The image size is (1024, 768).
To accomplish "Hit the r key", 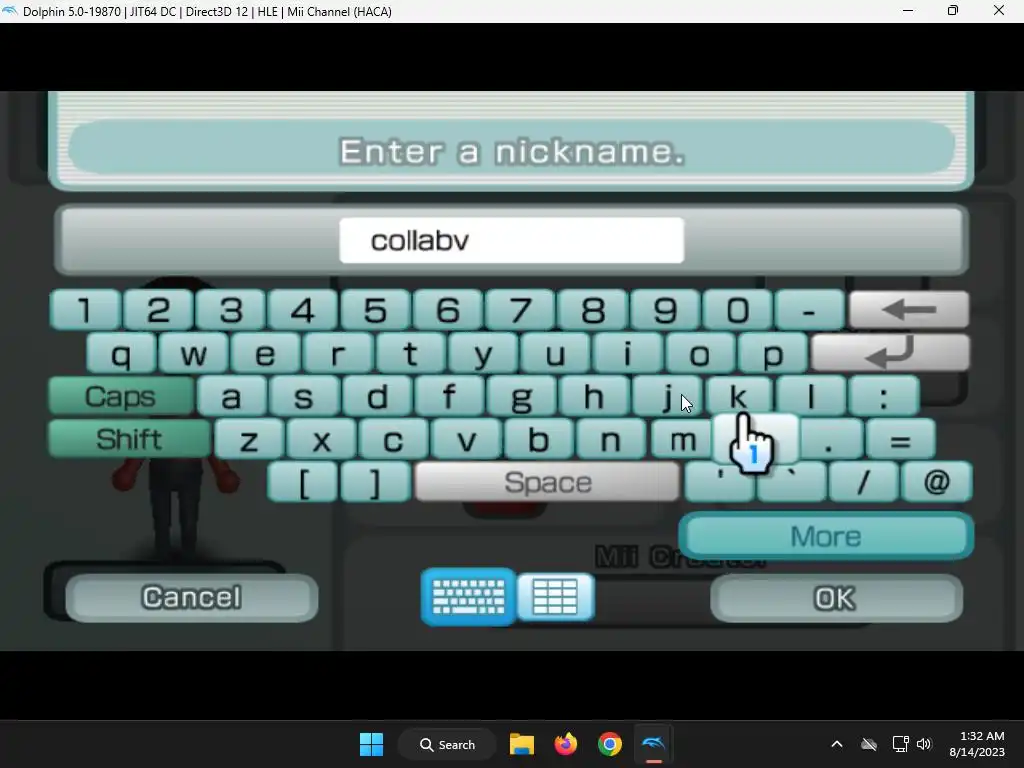I will click(x=338, y=353).
